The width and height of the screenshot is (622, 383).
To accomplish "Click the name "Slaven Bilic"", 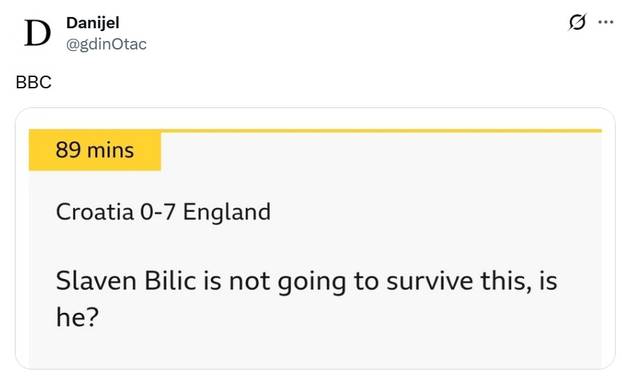I will [x=126, y=281].
